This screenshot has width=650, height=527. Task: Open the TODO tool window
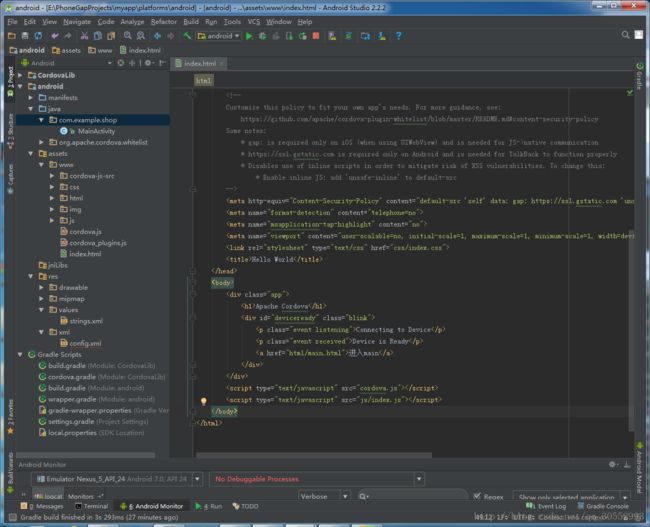coord(245,506)
